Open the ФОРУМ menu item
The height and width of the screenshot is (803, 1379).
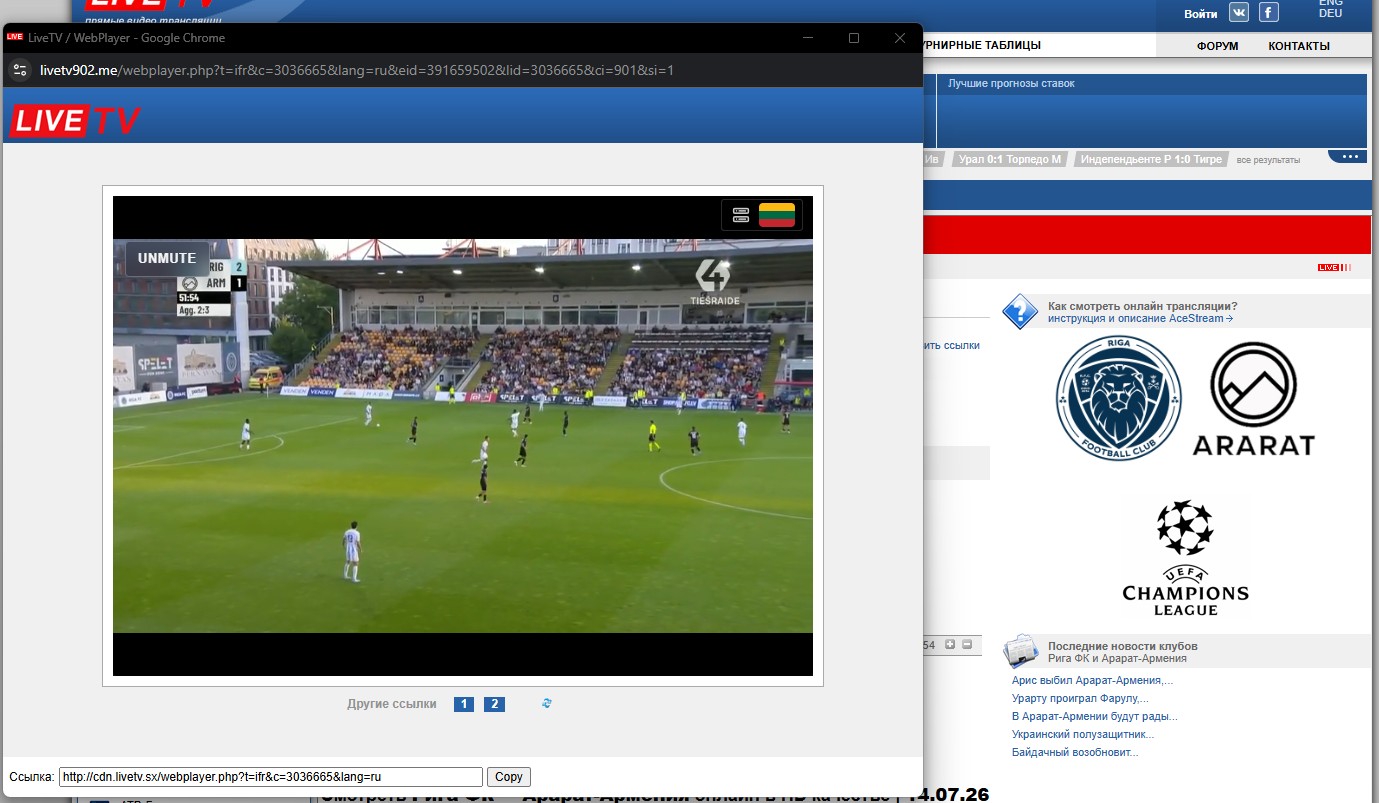tap(1218, 46)
